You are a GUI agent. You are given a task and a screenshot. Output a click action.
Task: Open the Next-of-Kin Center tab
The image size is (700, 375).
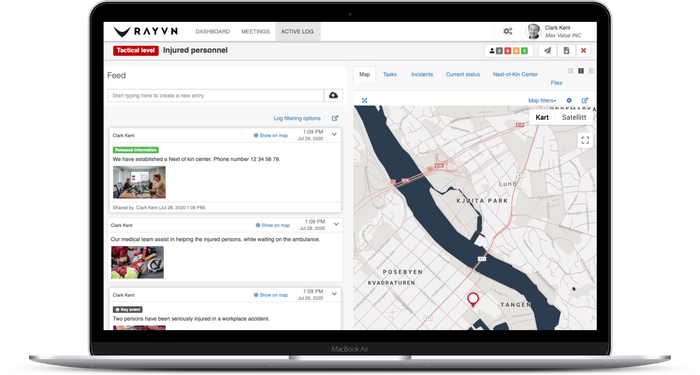click(x=515, y=75)
